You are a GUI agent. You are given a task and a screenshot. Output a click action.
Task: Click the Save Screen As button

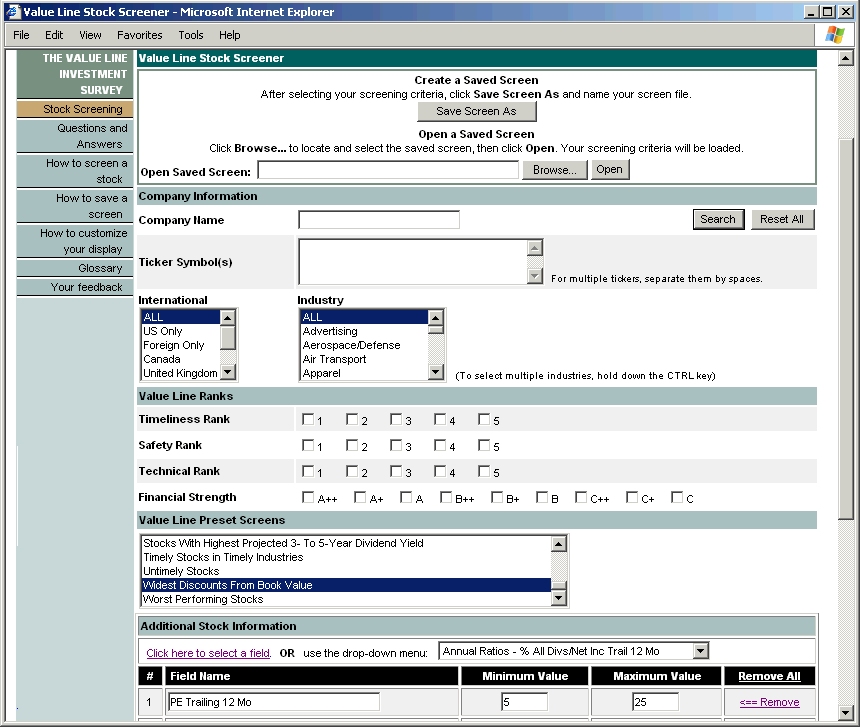pos(477,111)
